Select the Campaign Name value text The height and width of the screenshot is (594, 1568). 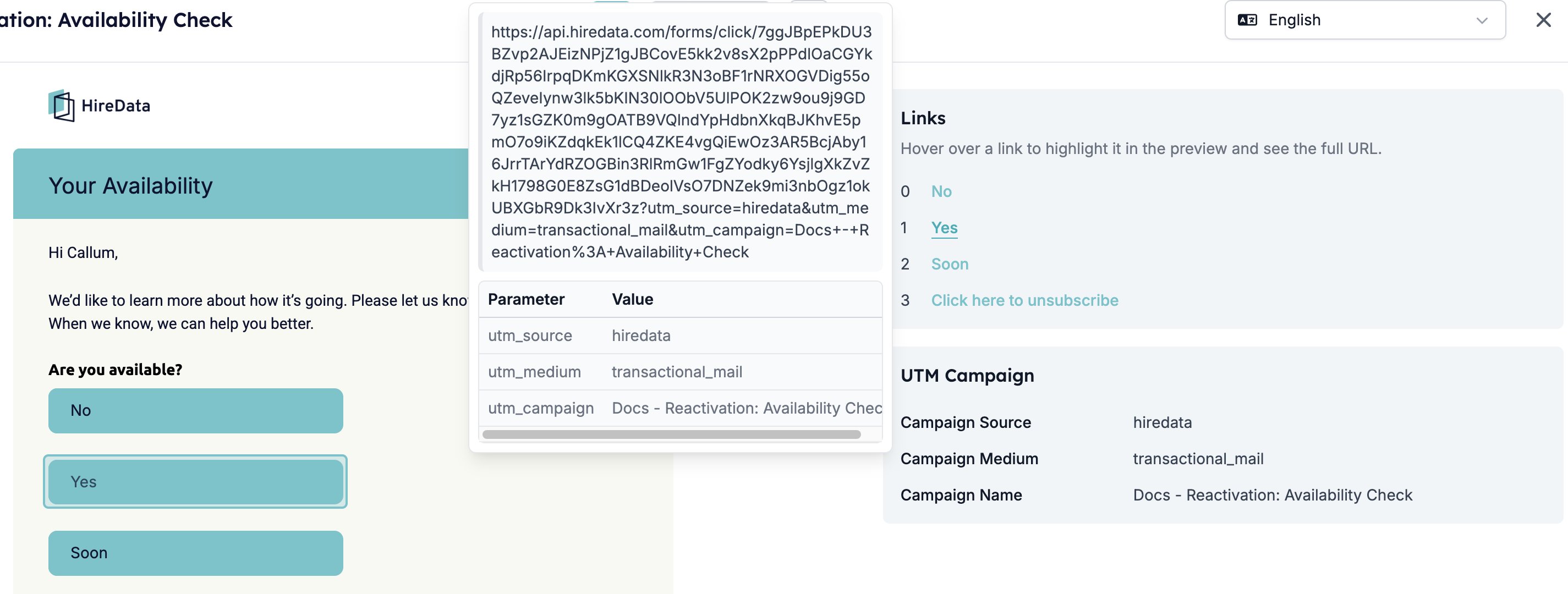coord(1272,495)
